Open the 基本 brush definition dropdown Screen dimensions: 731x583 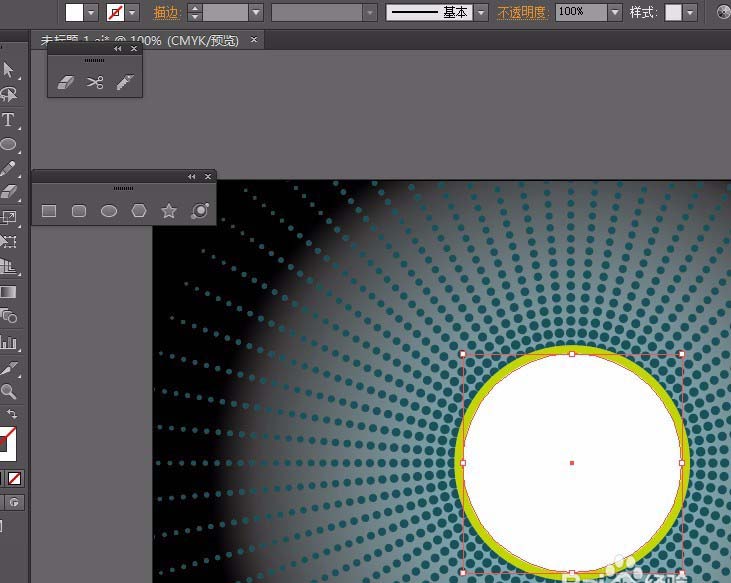[481, 13]
